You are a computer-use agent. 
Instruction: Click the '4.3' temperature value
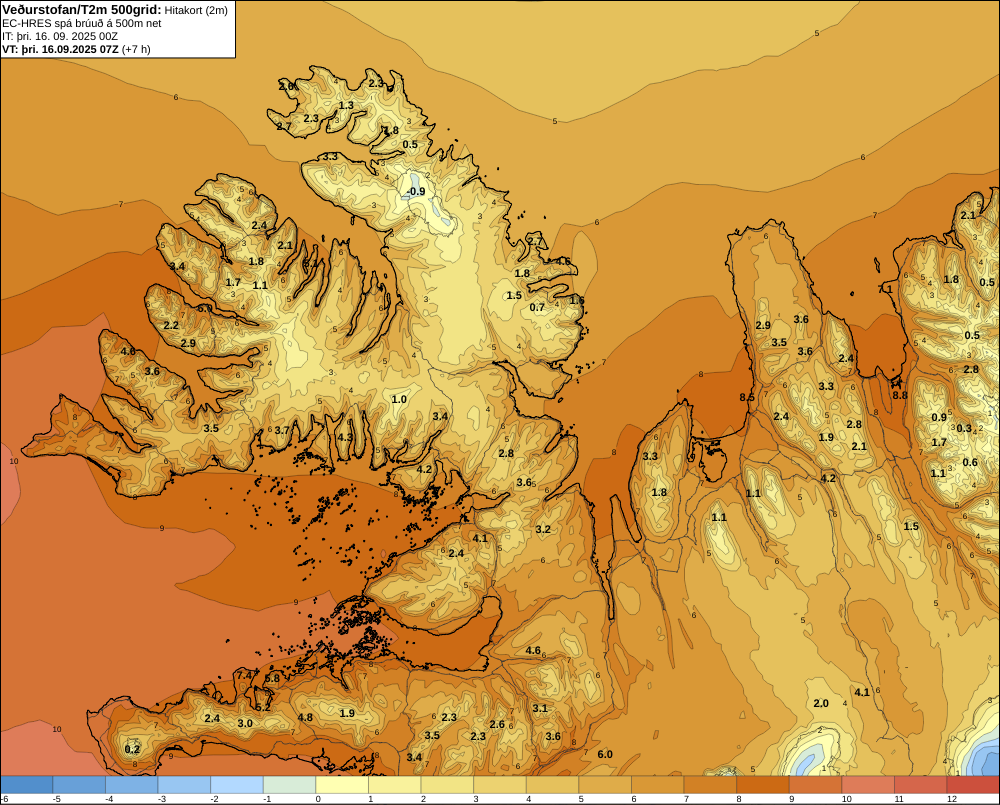point(345,438)
